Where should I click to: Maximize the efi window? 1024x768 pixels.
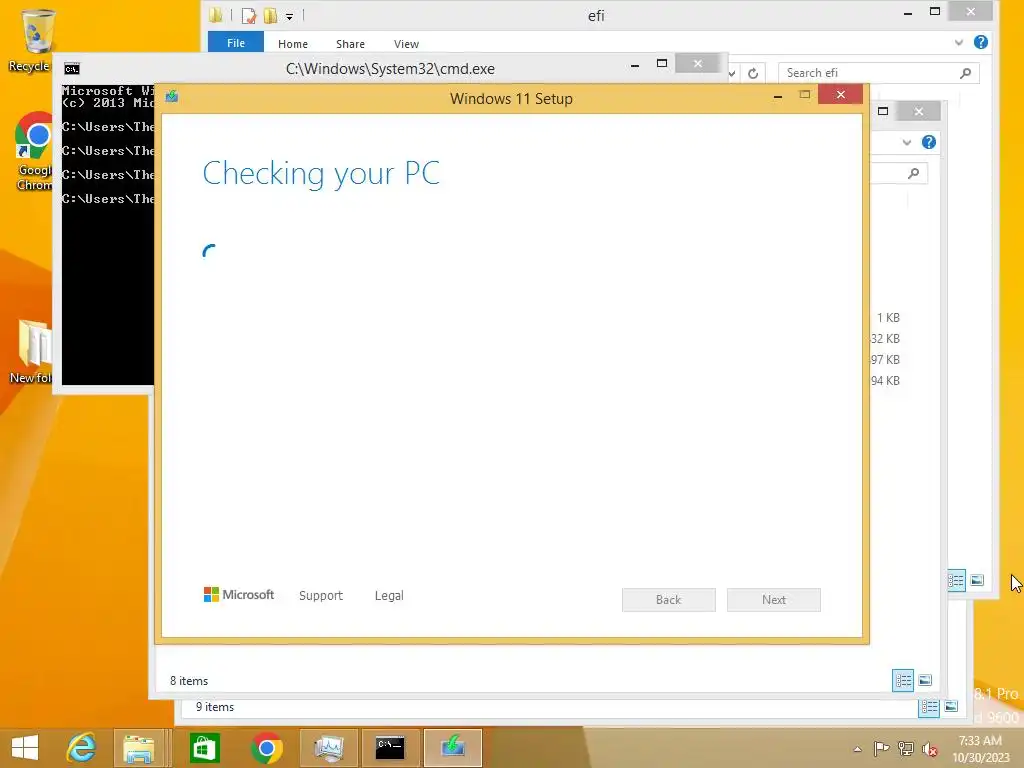click(935, 11)
